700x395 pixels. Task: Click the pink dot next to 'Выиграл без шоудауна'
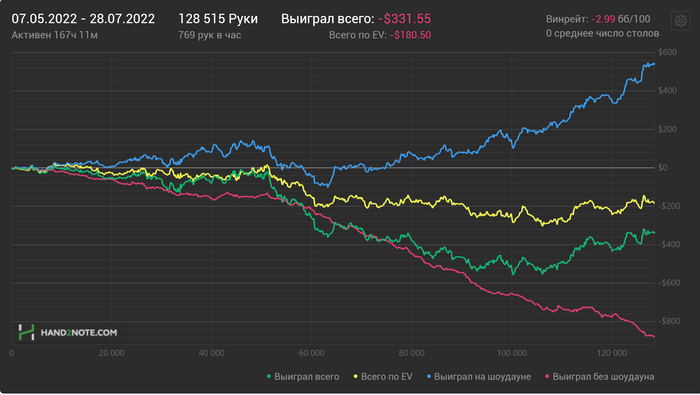click(547, 377)
